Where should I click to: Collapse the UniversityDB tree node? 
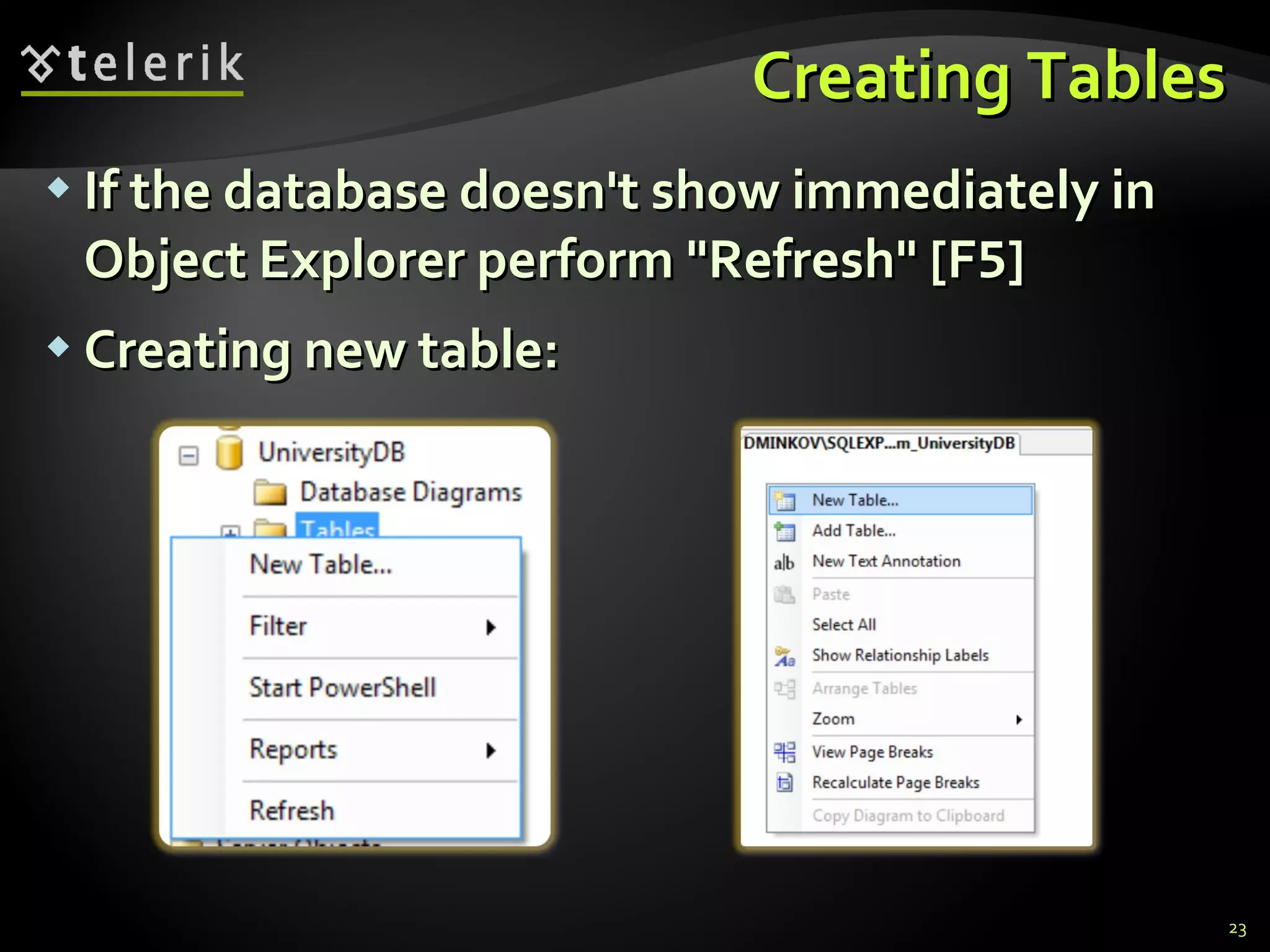pyautogui.click(x=189, y=456)
